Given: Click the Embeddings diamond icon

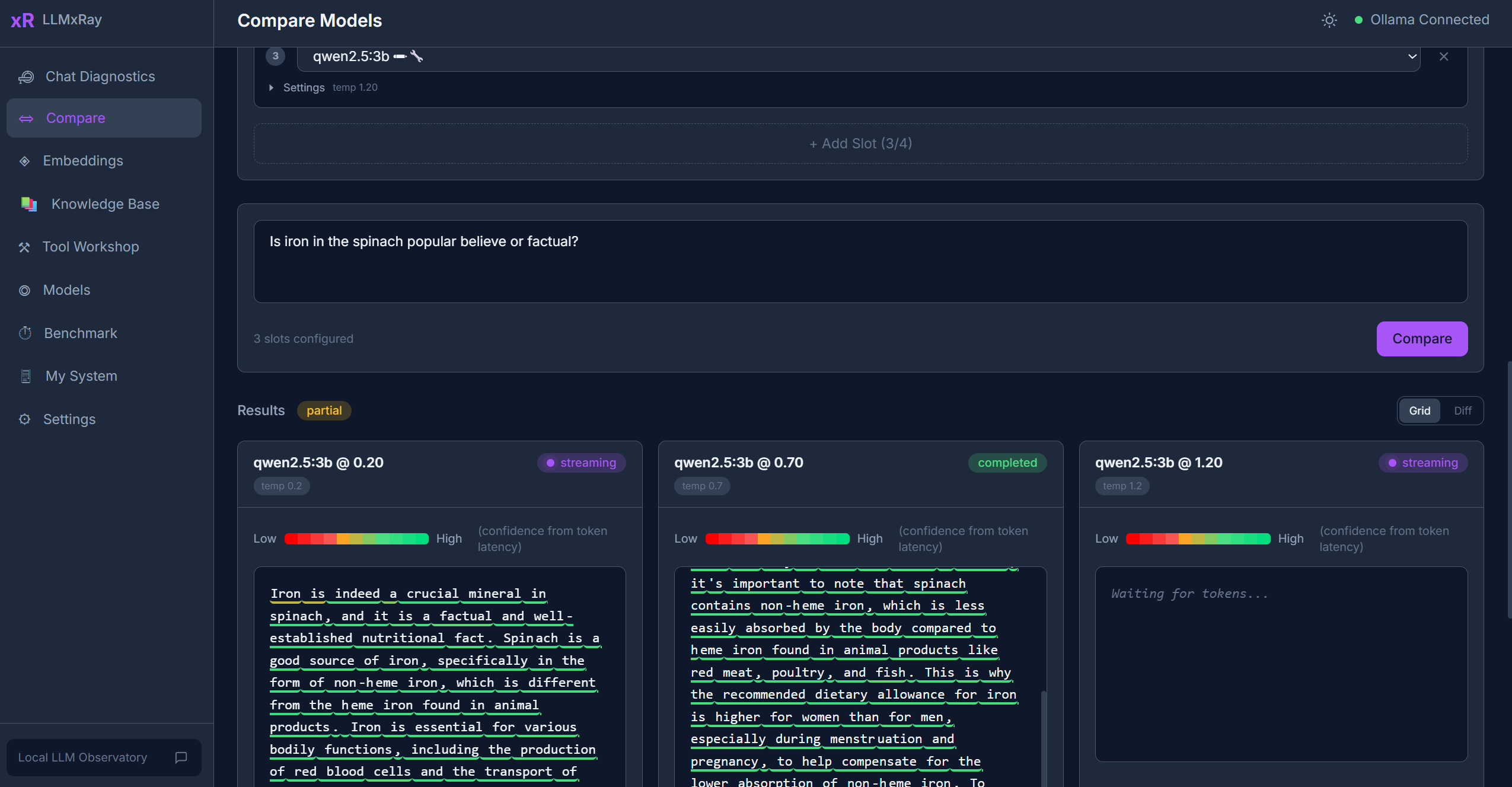Looking at the screenshot, I should click(24, 161).
